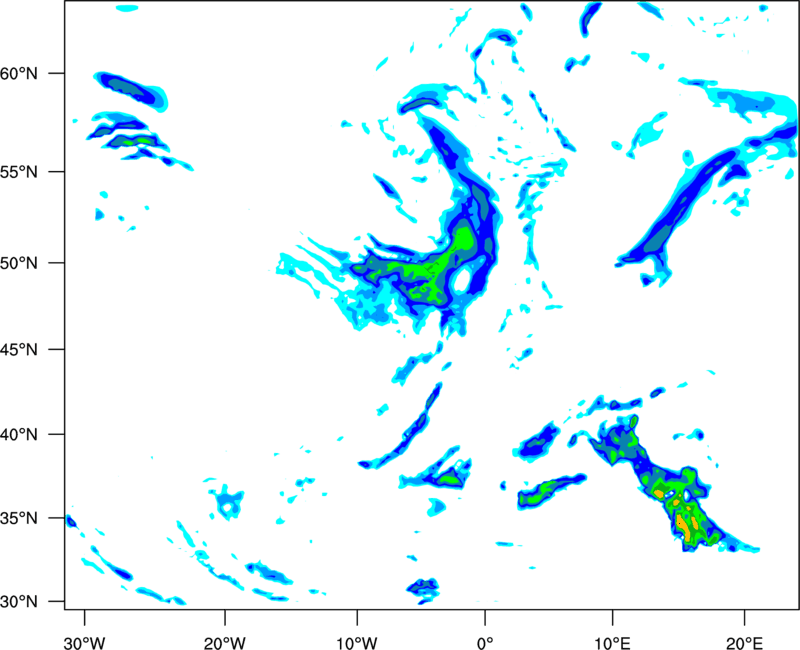Click the 40°N latitude label
The image size is (800, 650).
(x=19, y=435)
